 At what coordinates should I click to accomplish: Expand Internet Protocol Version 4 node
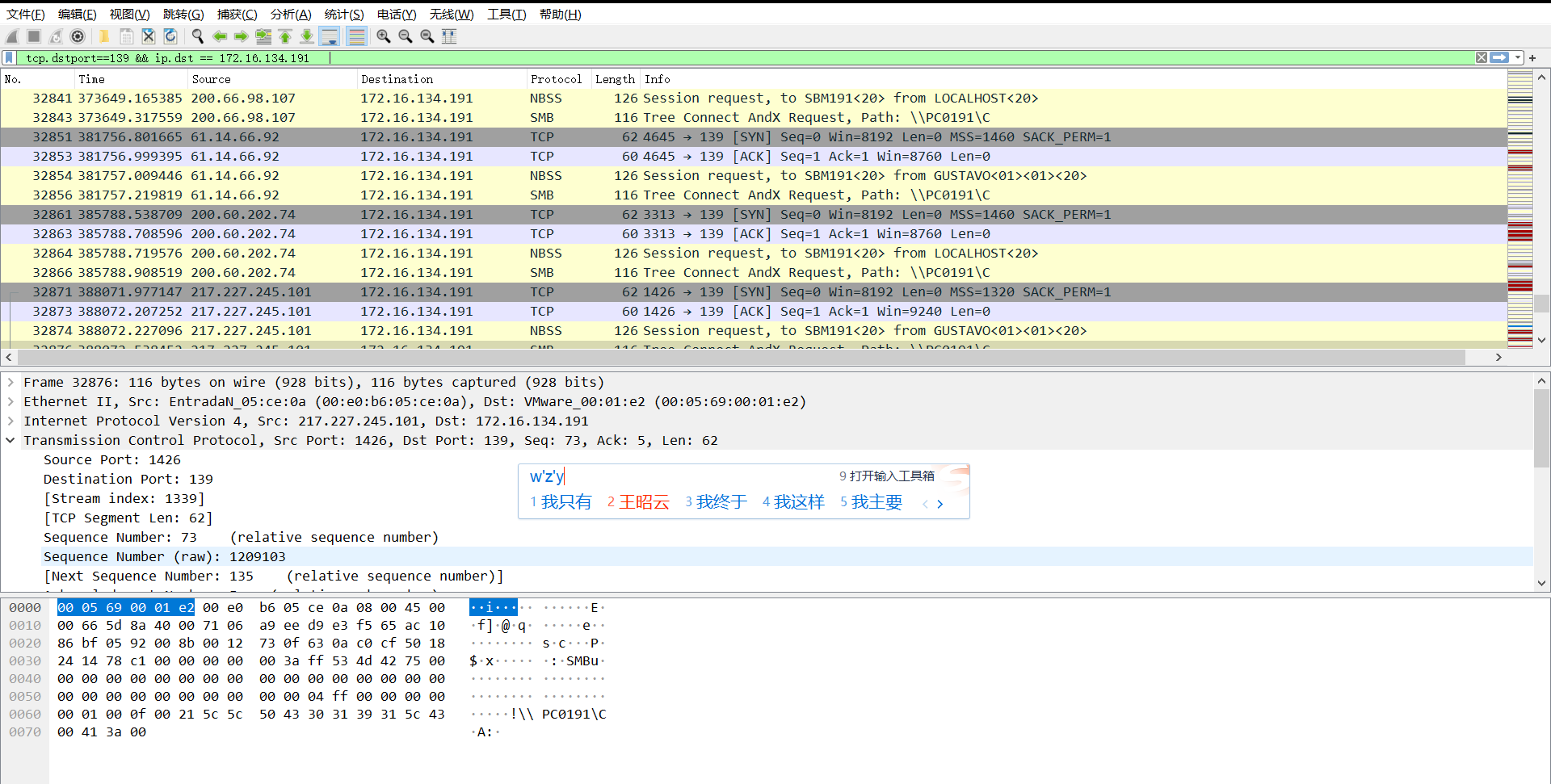[x=11, y=421]
